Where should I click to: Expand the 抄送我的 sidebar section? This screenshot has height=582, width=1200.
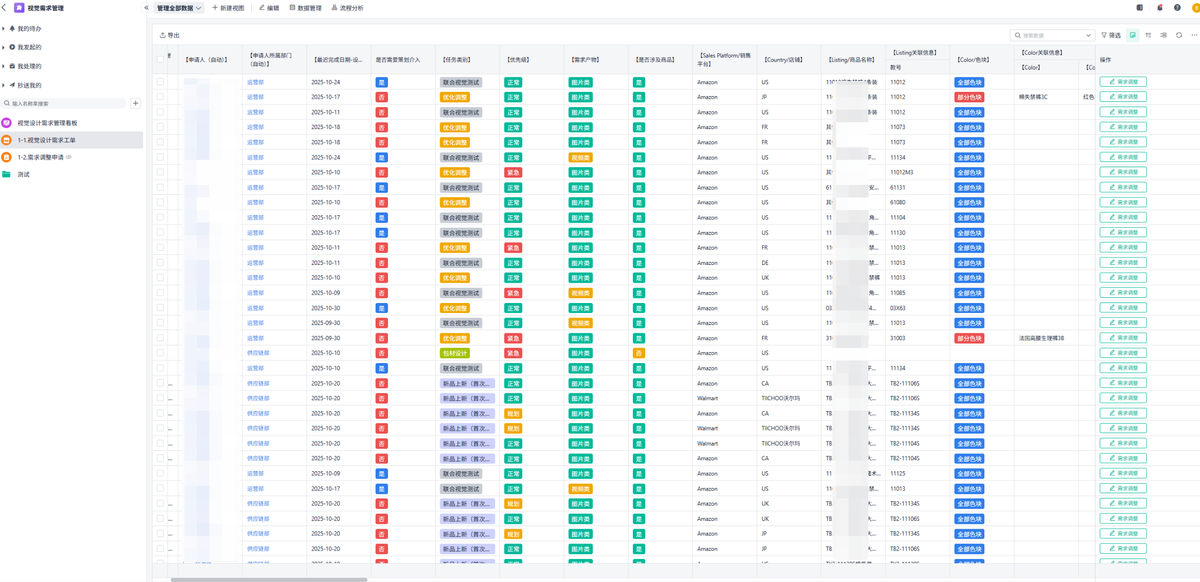pyautogui.click(x=4, y=85)
